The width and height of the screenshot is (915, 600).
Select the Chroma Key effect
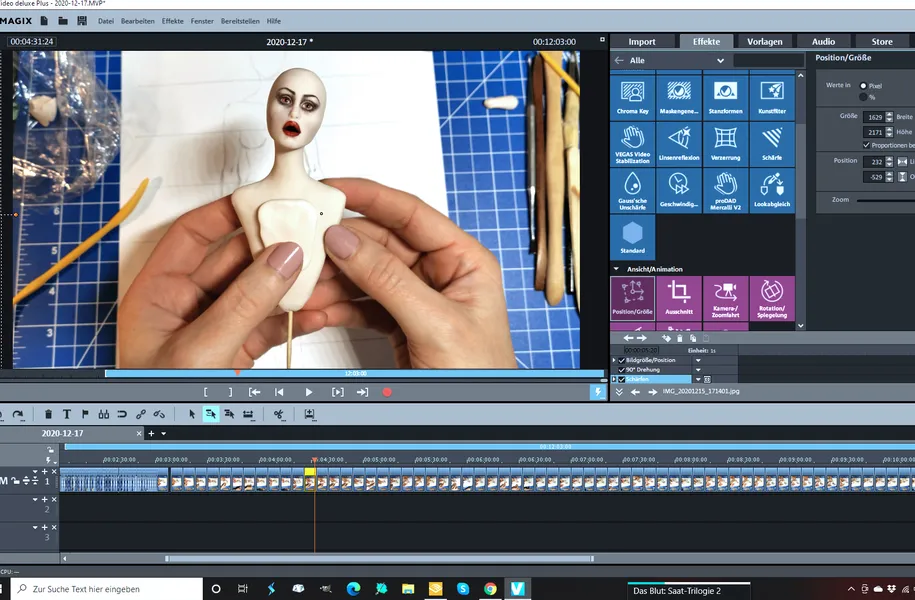633,96
